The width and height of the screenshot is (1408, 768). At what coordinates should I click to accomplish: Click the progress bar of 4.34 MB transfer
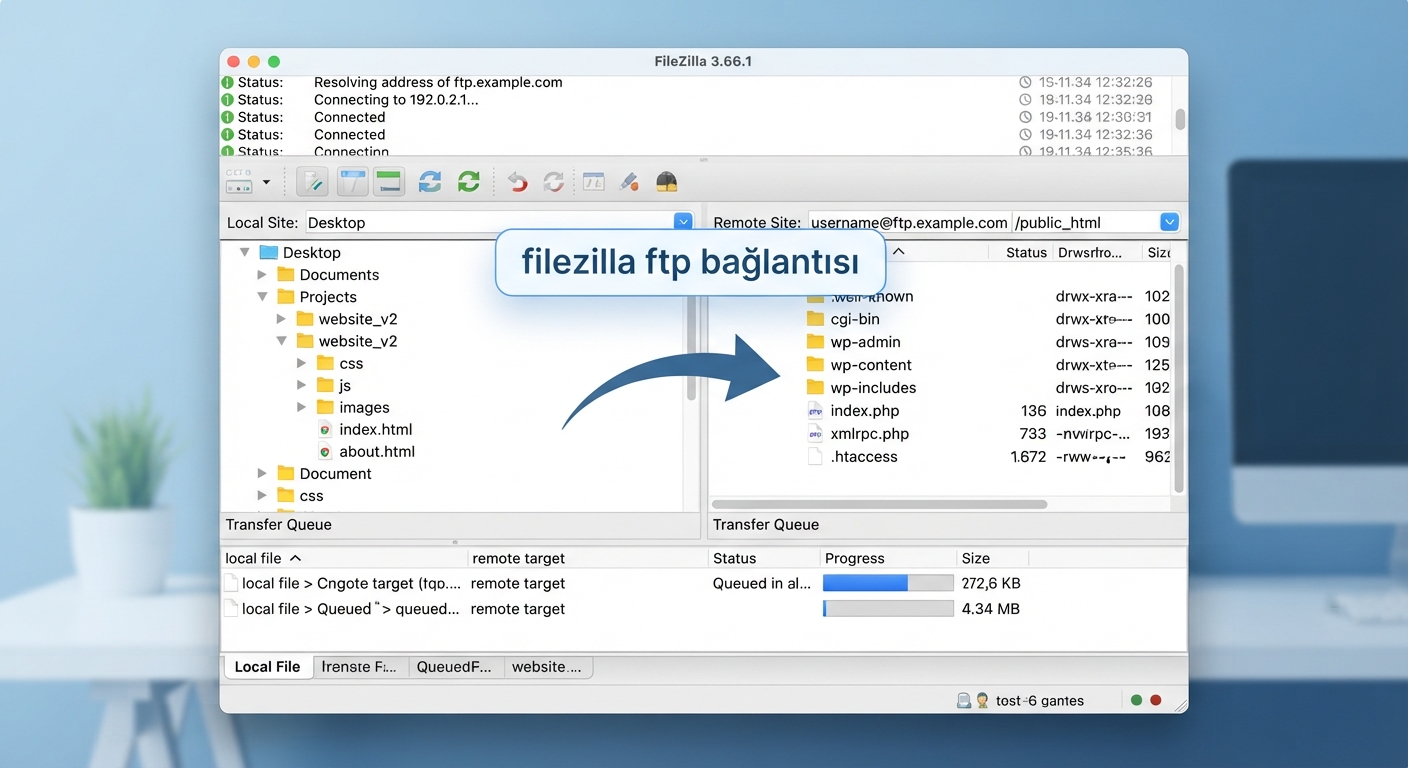888,608
